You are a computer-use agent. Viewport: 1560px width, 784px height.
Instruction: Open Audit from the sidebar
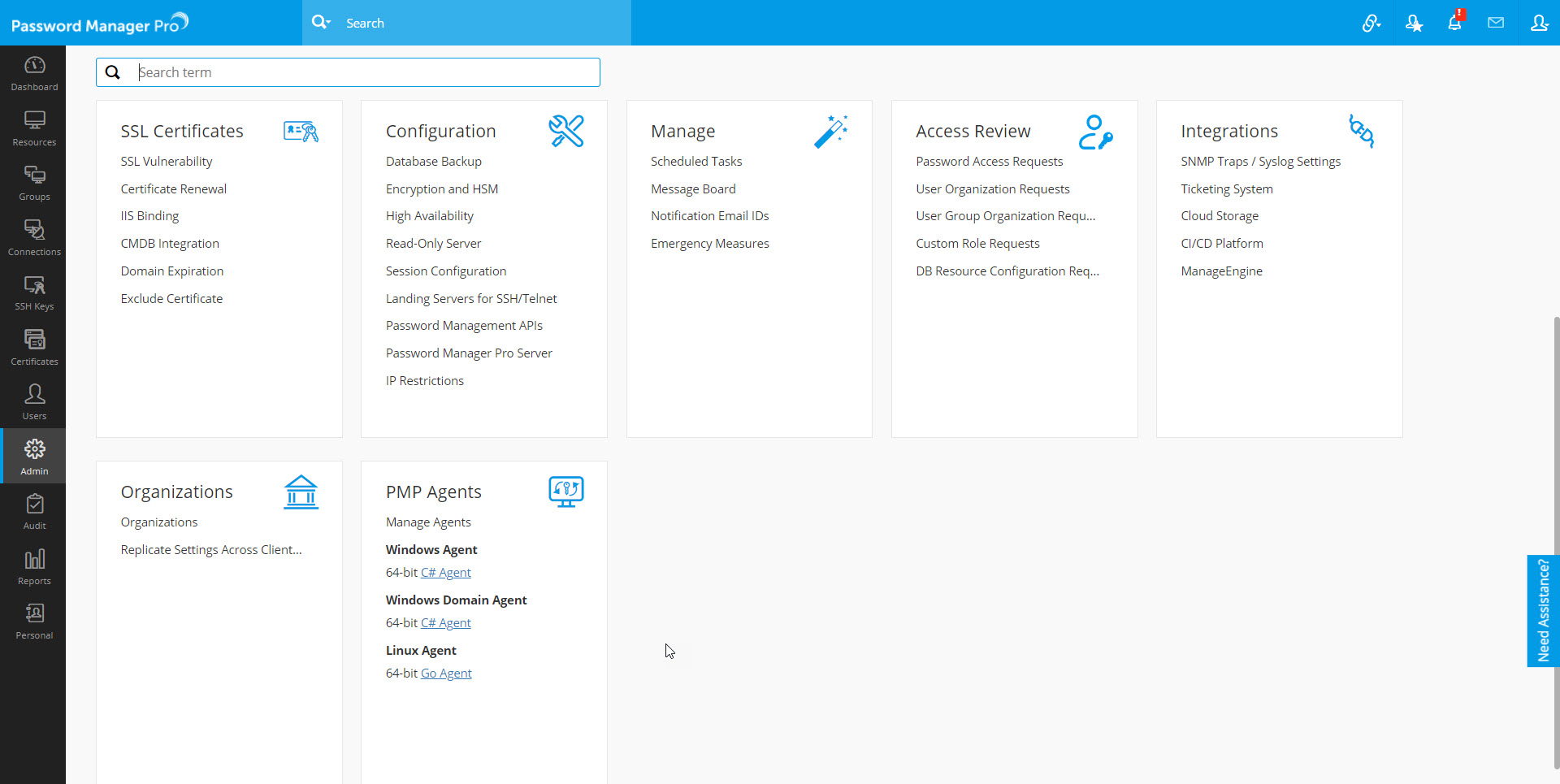coord(34,512)
